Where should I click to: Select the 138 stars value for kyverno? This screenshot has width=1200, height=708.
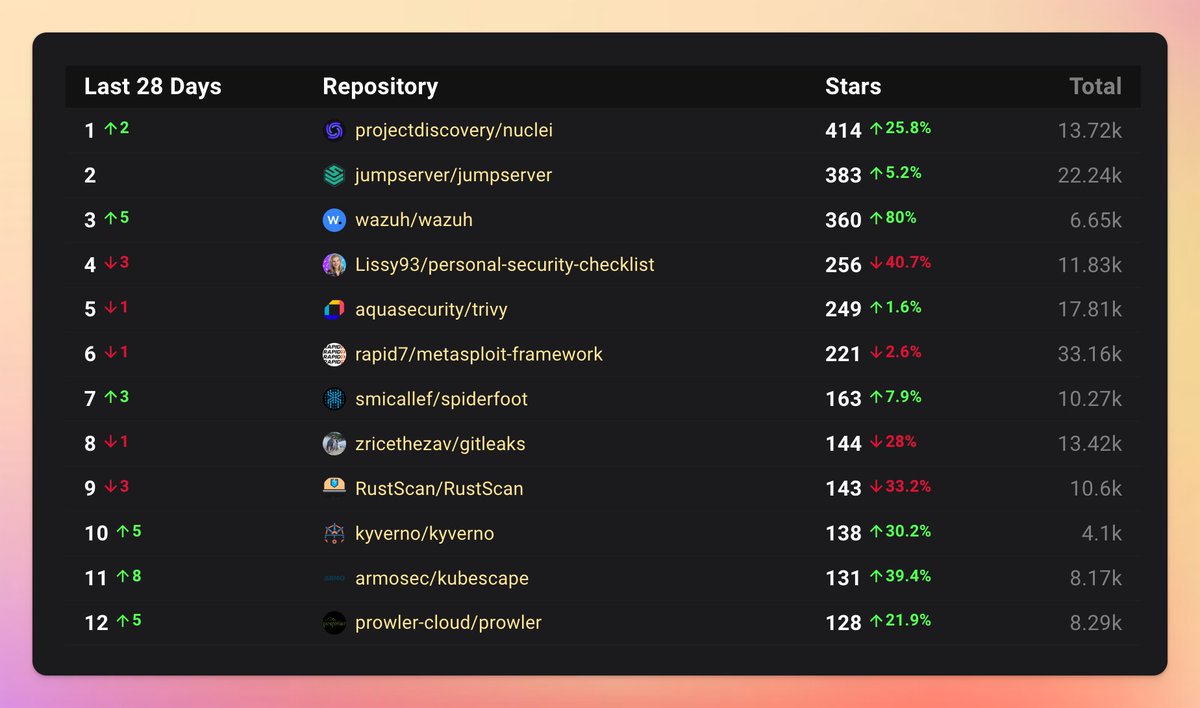tap(843, 534)
